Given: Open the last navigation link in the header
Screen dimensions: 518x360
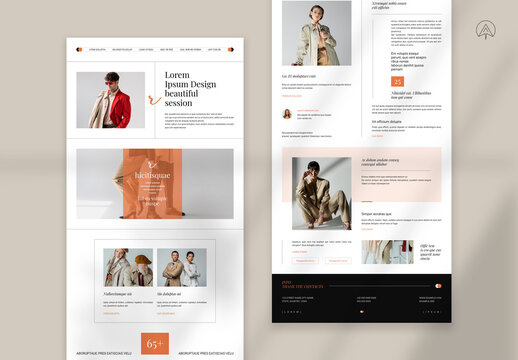Looking at the screenshot, I should pos(214,49).
